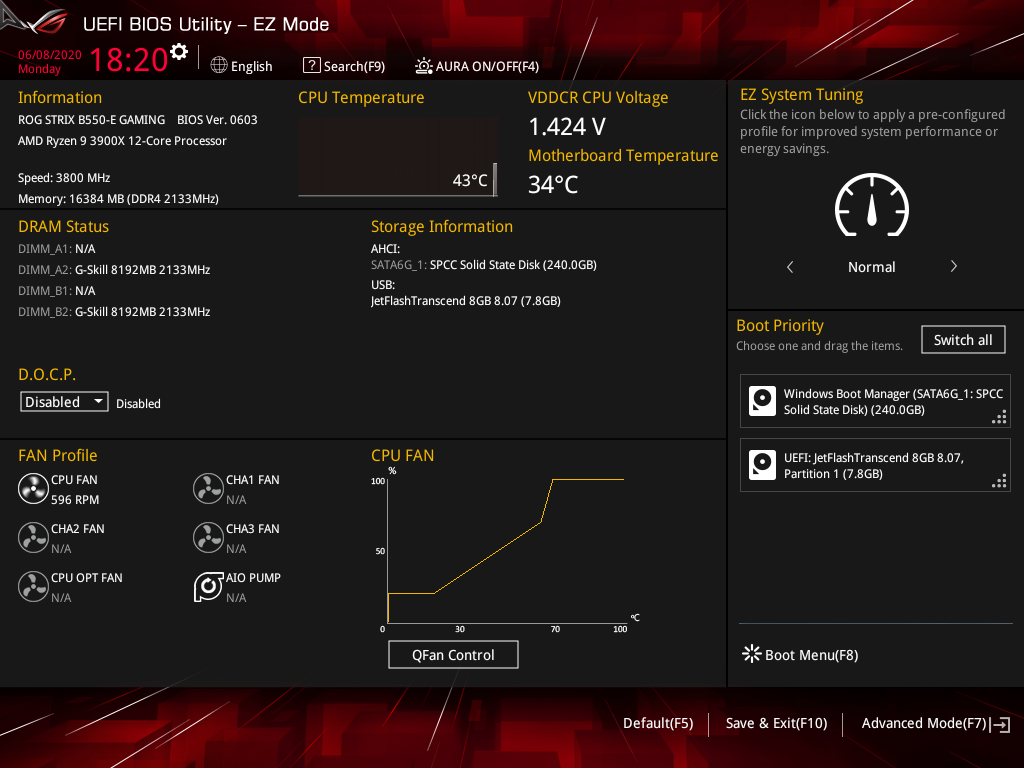Viewport: 1024px width, 768px height.
Task: Switch to Advanced Mode(F7)
Action: [924, 723]
